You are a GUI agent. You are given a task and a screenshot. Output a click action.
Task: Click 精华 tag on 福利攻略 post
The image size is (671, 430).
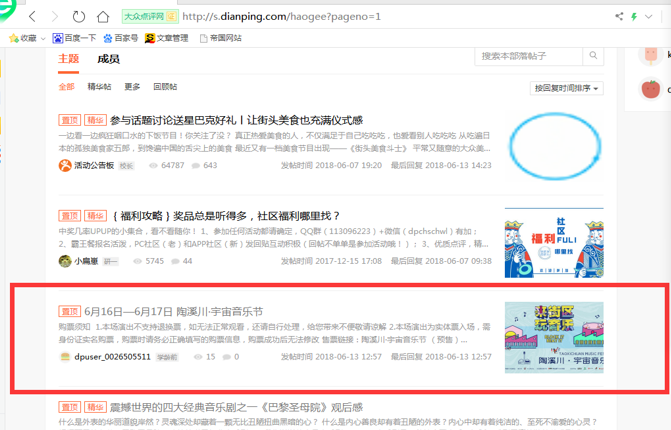95,216
